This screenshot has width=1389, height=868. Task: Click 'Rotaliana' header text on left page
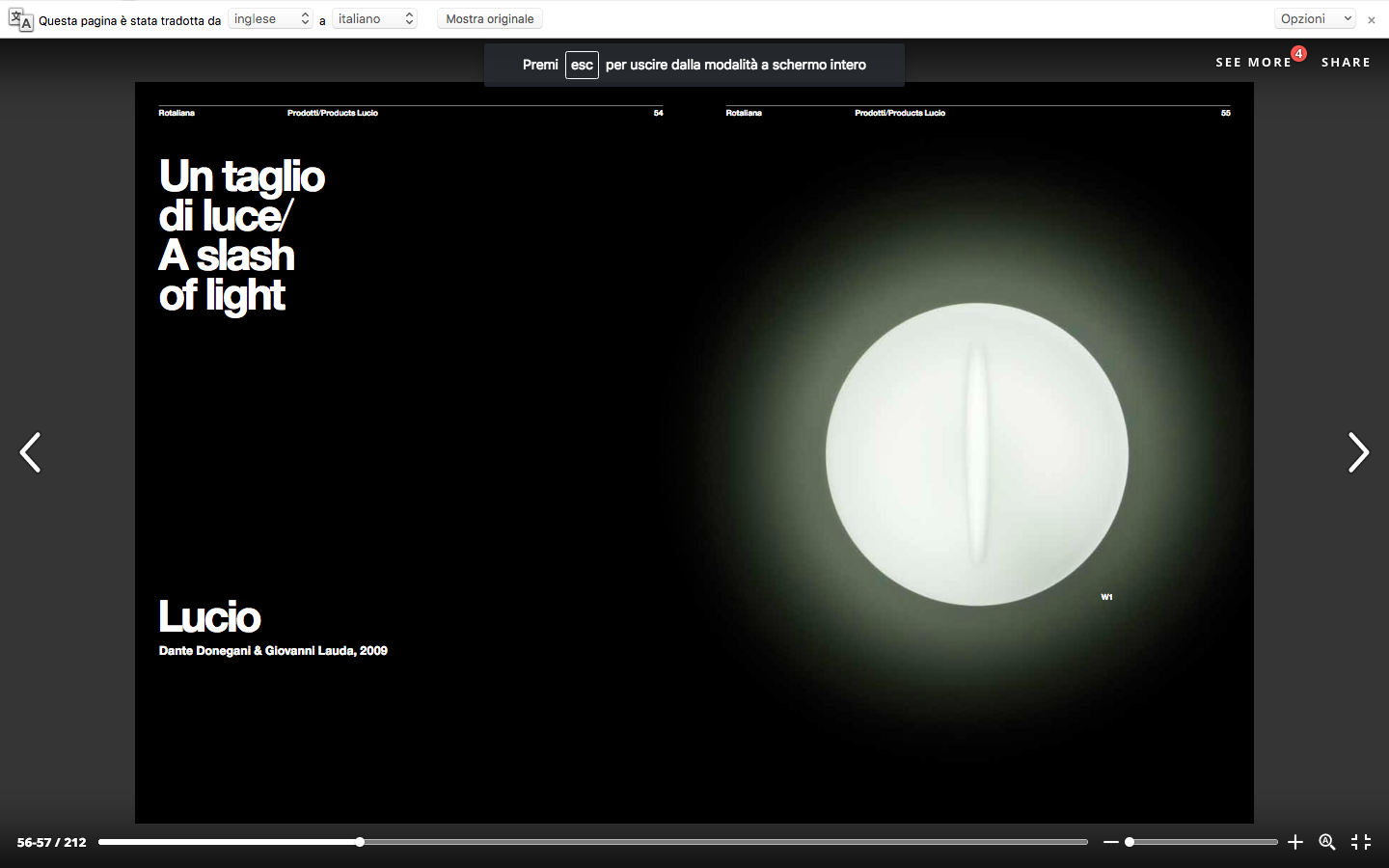(177, 113)
